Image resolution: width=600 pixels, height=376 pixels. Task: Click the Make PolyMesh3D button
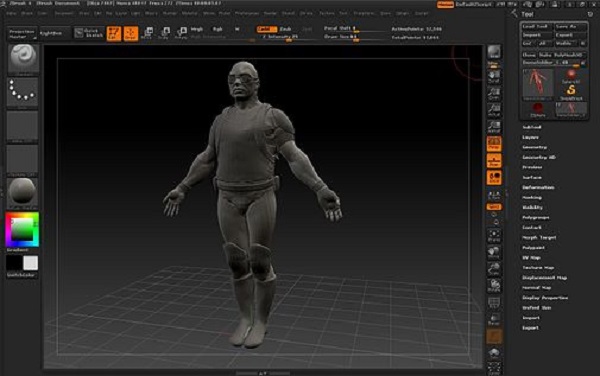point(561,55)
